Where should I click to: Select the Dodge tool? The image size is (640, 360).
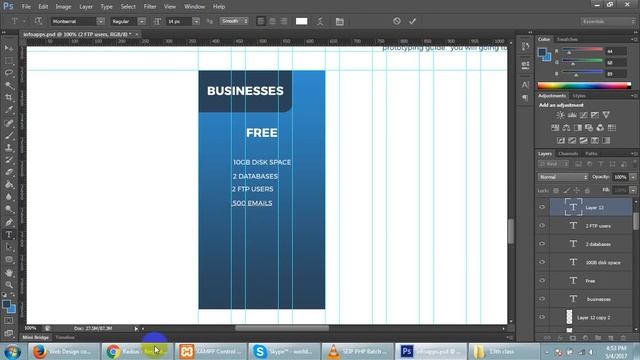coord(9,210)
